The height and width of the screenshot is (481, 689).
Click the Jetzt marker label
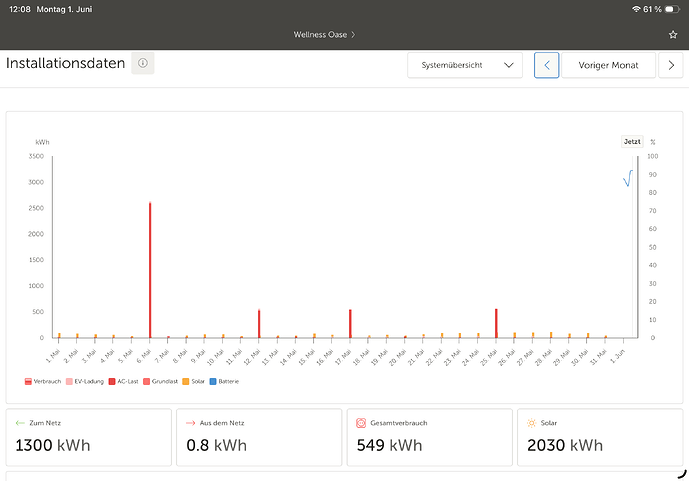[632, 141]
